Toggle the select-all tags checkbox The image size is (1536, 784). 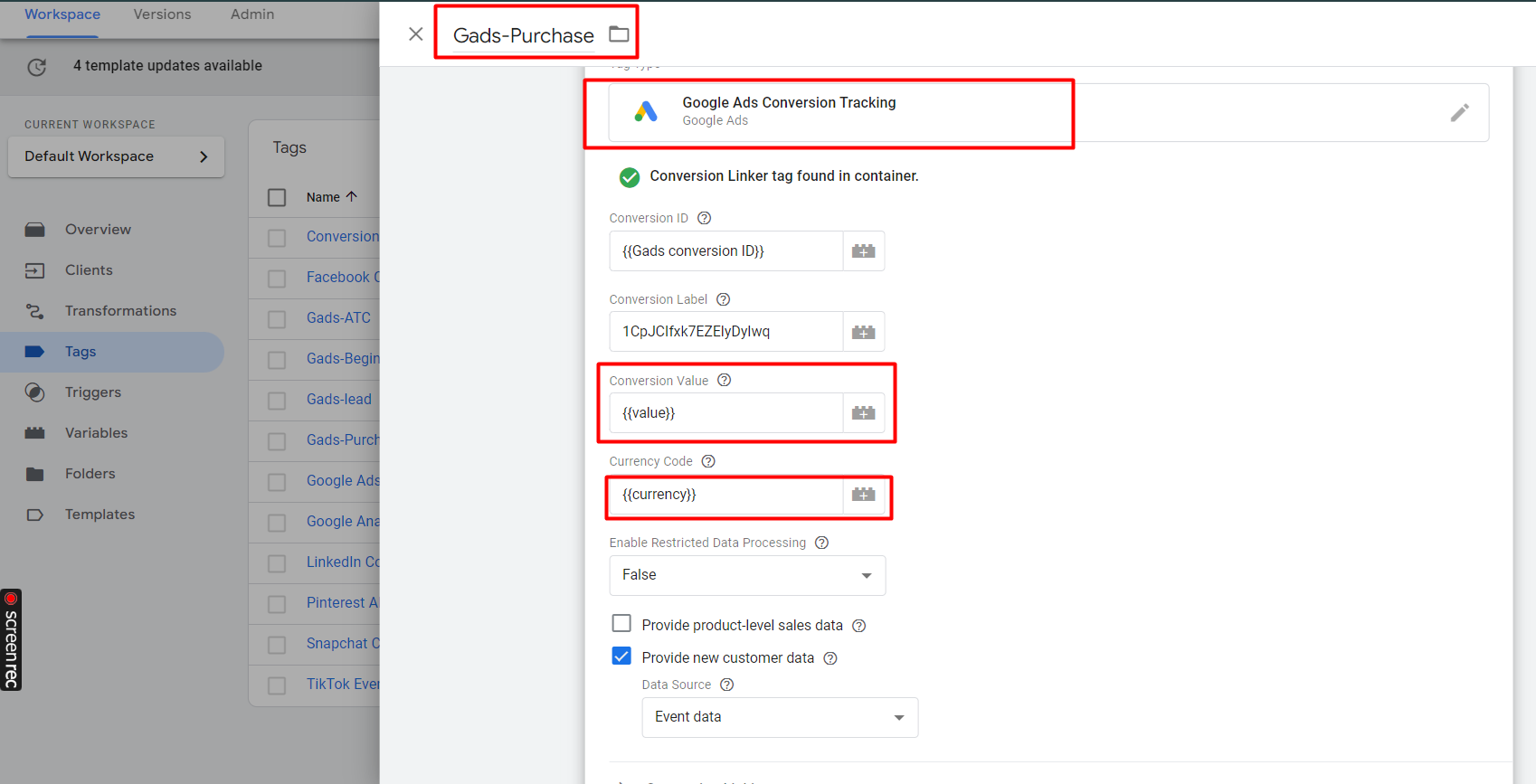[x=277, y=197]
